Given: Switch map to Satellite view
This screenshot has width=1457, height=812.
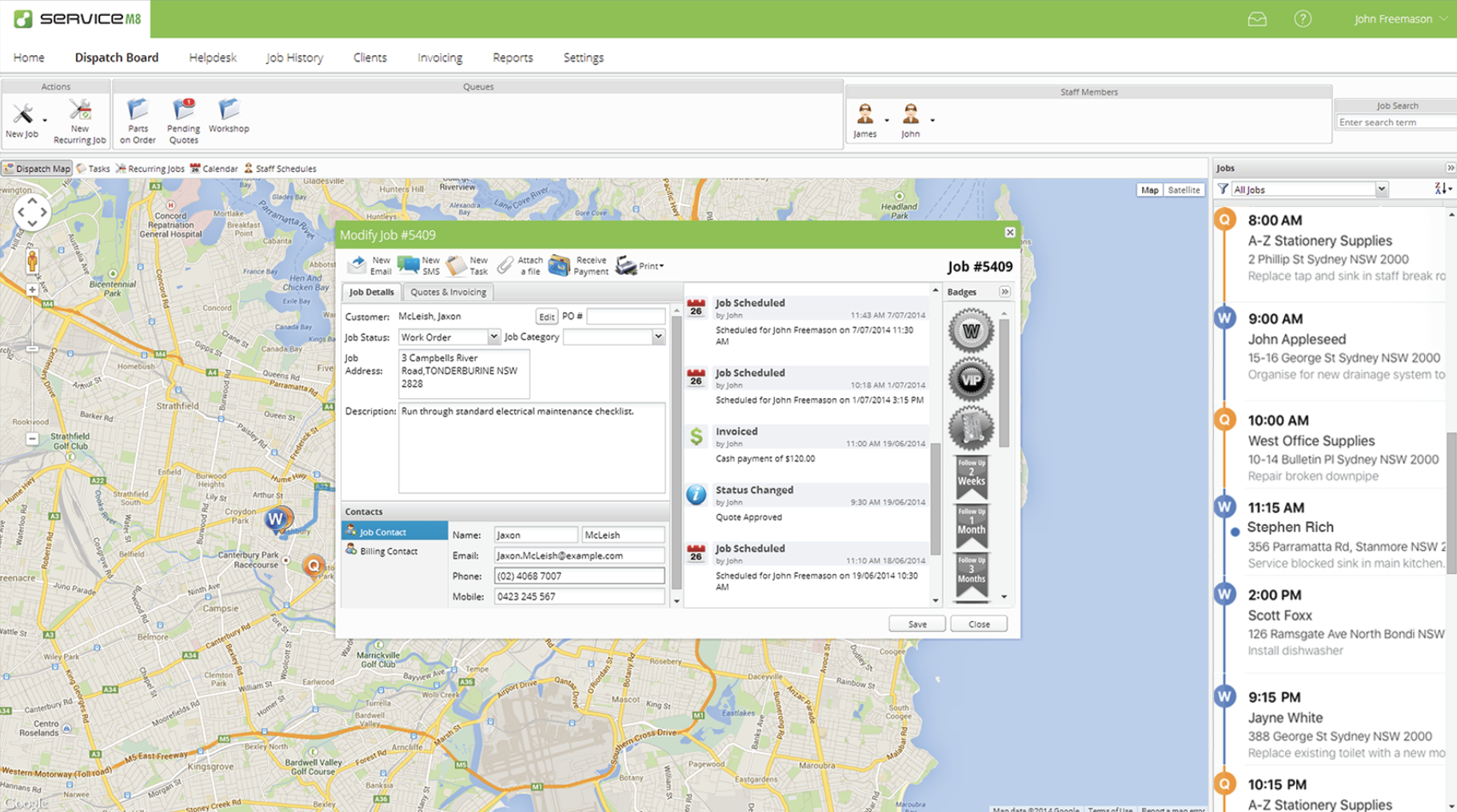Looking at the screenshot, I should pyautogui.click(x=1184, y=190).
